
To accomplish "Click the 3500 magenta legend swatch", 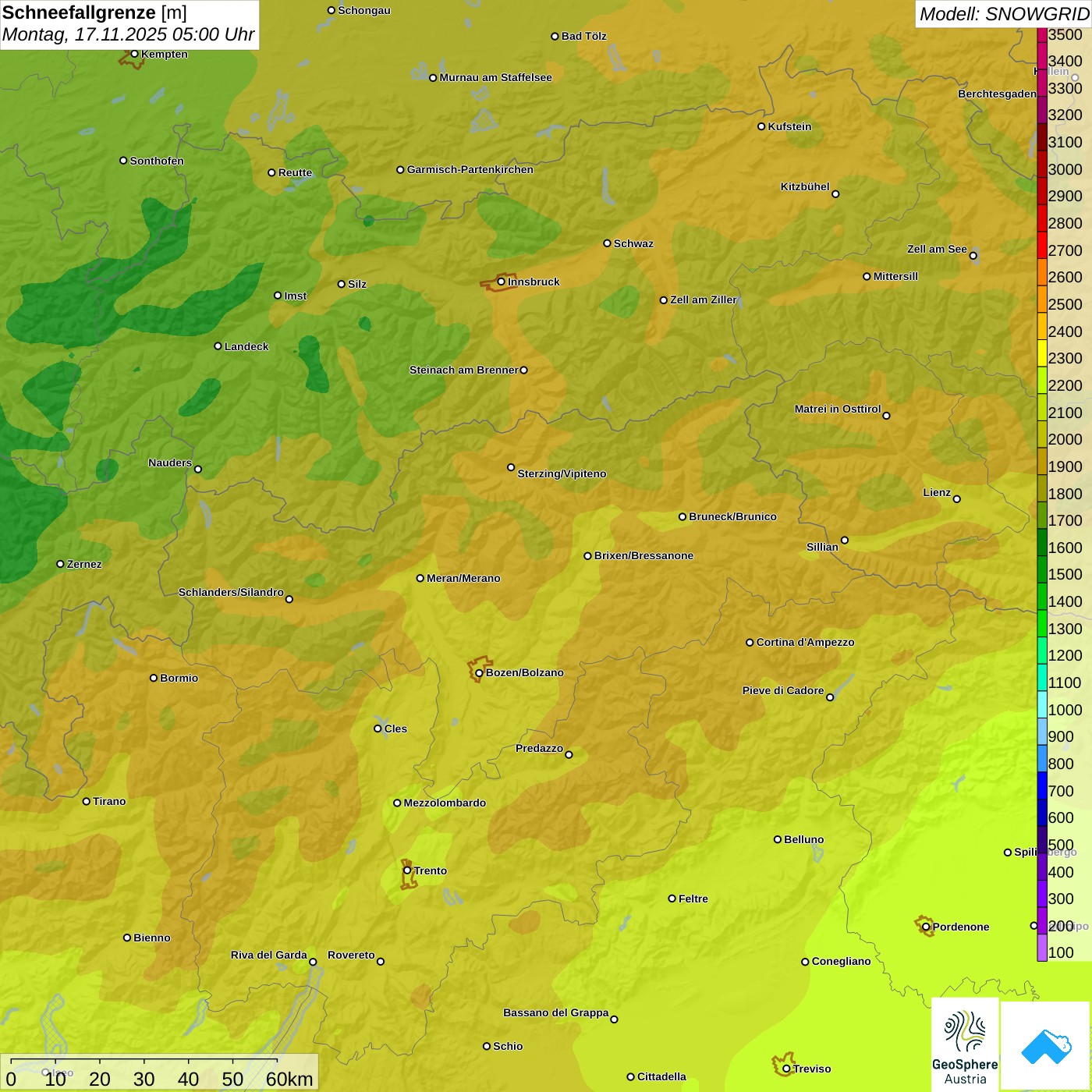I will click(x=1042, y=34).
